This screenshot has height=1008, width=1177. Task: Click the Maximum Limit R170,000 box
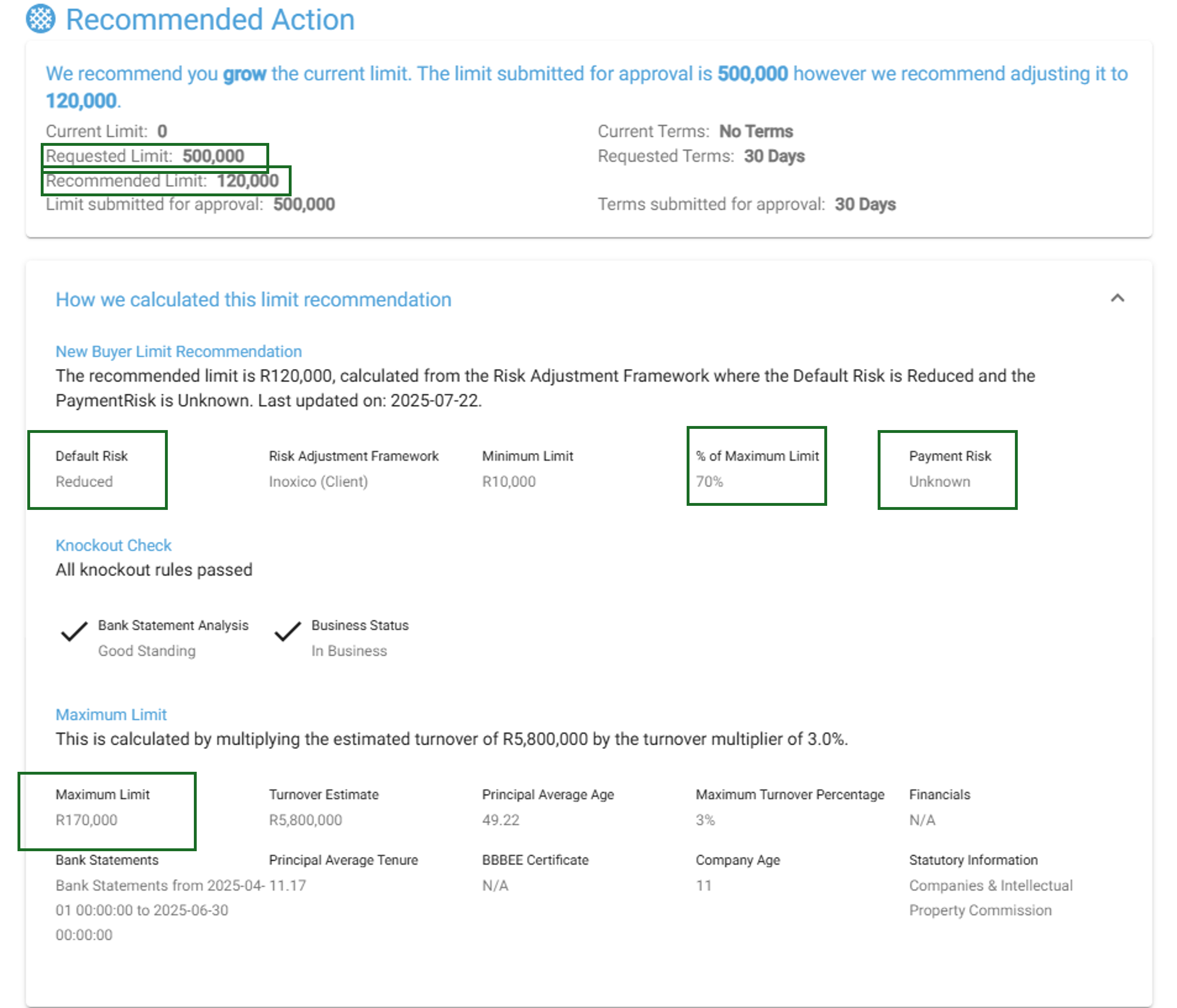point(107,811)
